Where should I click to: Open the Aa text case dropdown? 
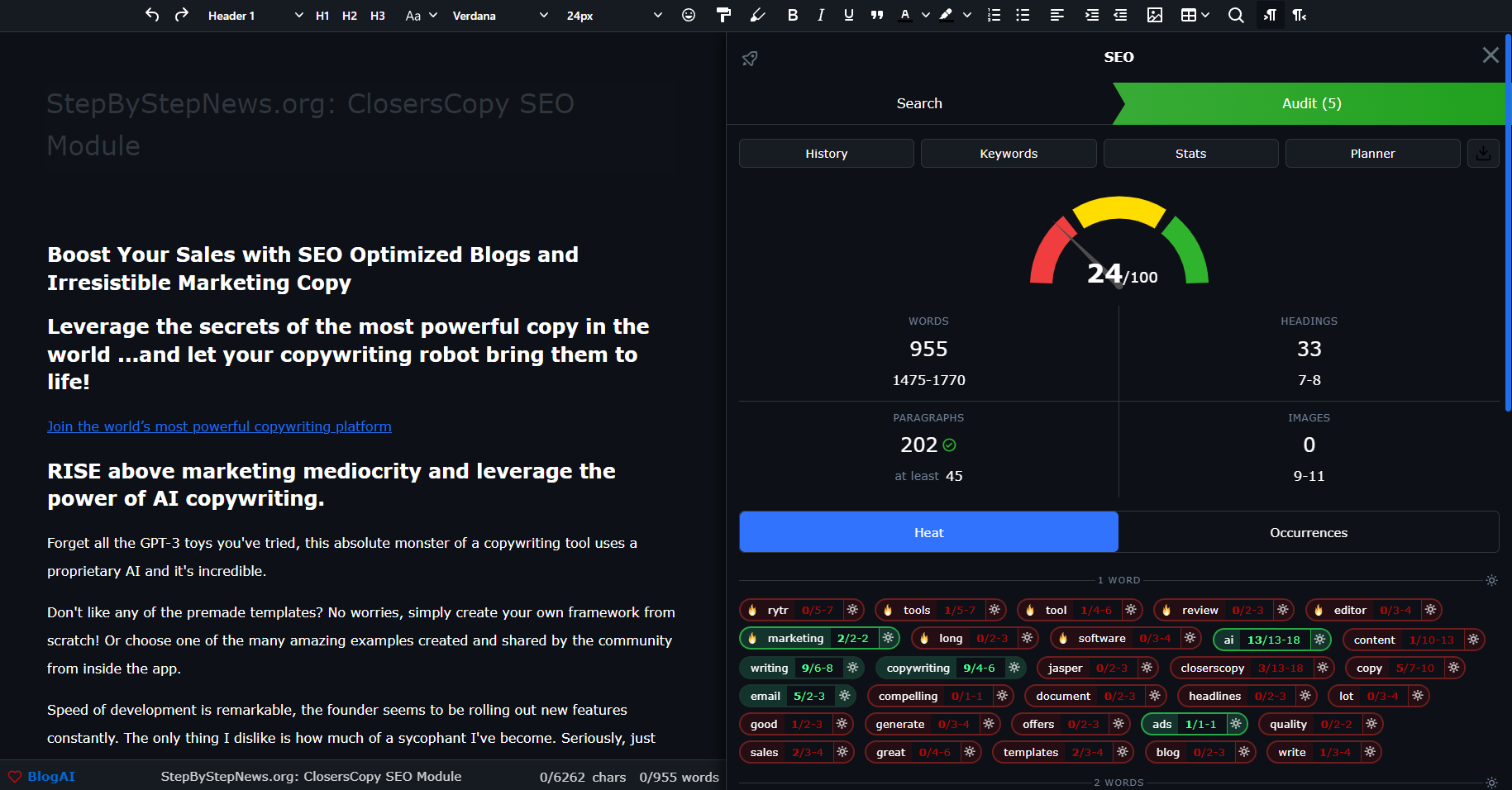[421, 16]
